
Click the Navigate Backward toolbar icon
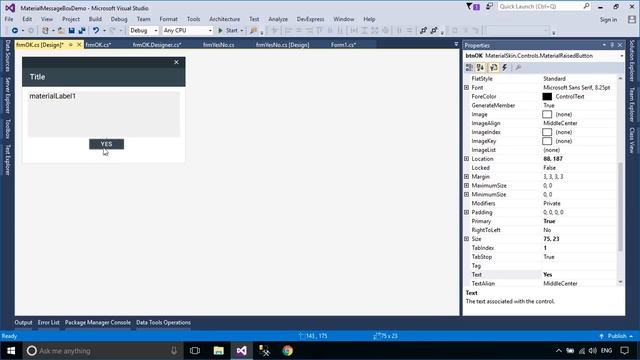(x=15, y=31)
